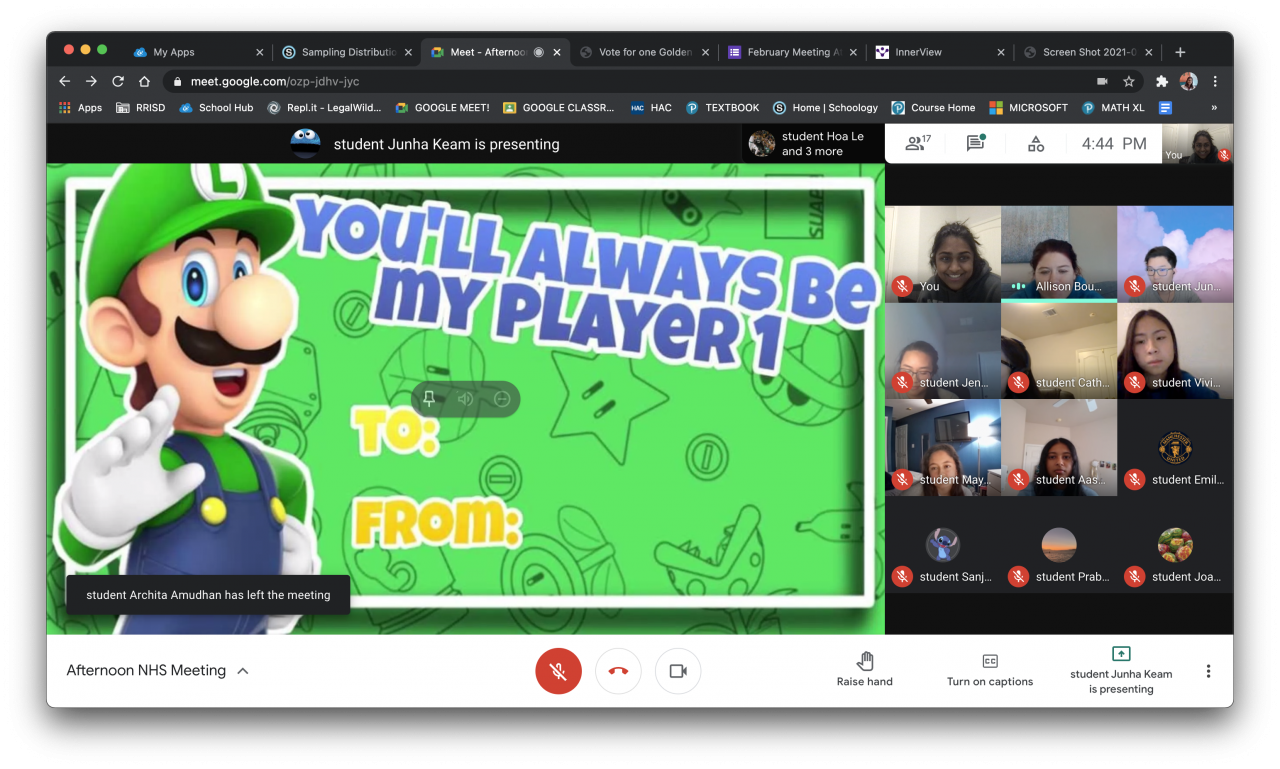The image size is (1280, 769).
Task: Unmute your microphone
Action: (x=558, y=671)
